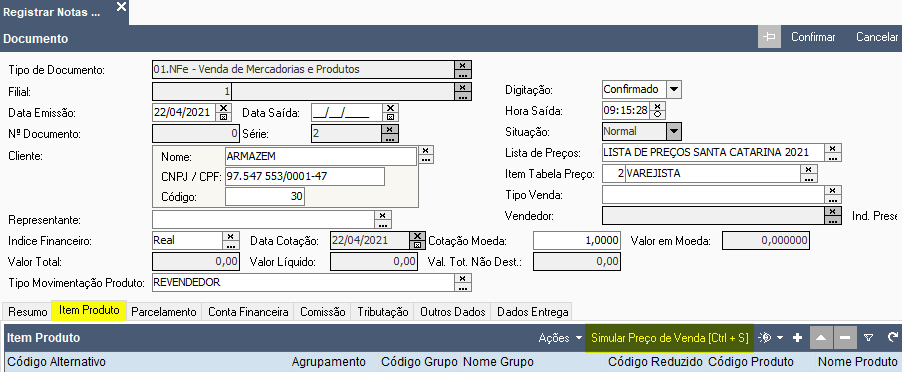Open the filter funnel in Item Produto
The width and height of the screenshot is (902, 372).
pos(869,338)
